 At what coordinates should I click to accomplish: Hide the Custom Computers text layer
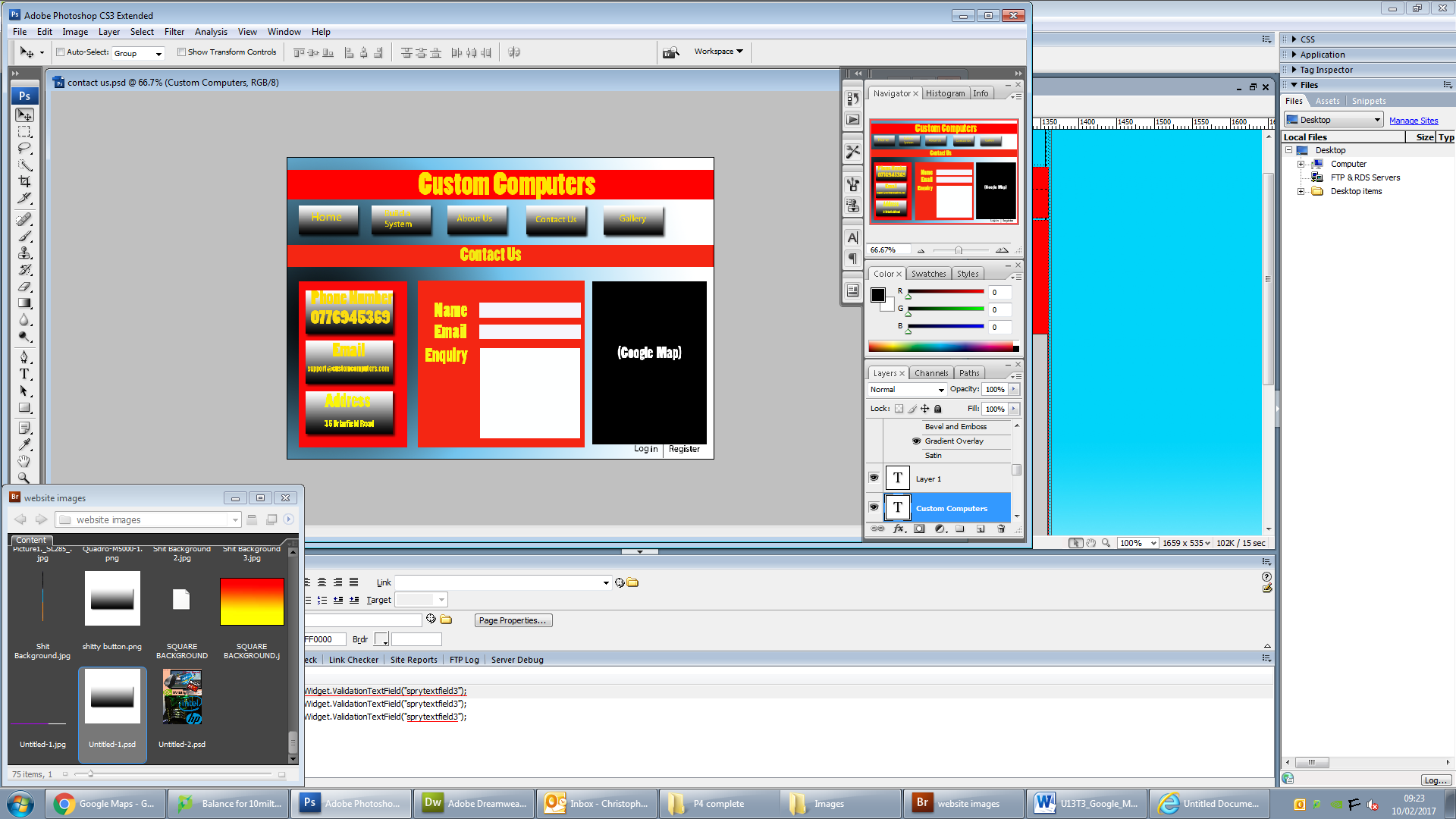(874, 507)
